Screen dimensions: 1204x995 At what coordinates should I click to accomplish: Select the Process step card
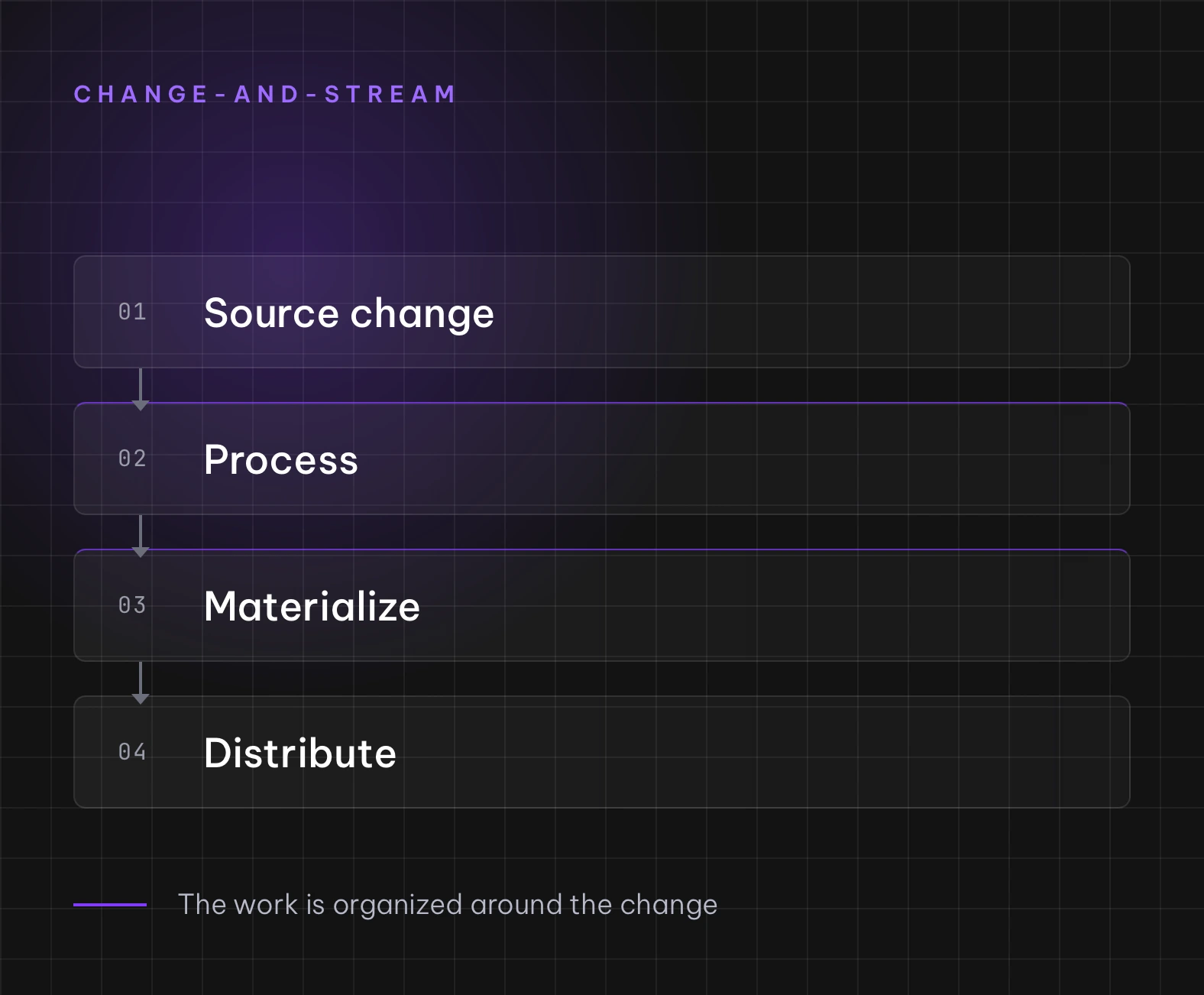click(x=601, y=459)
